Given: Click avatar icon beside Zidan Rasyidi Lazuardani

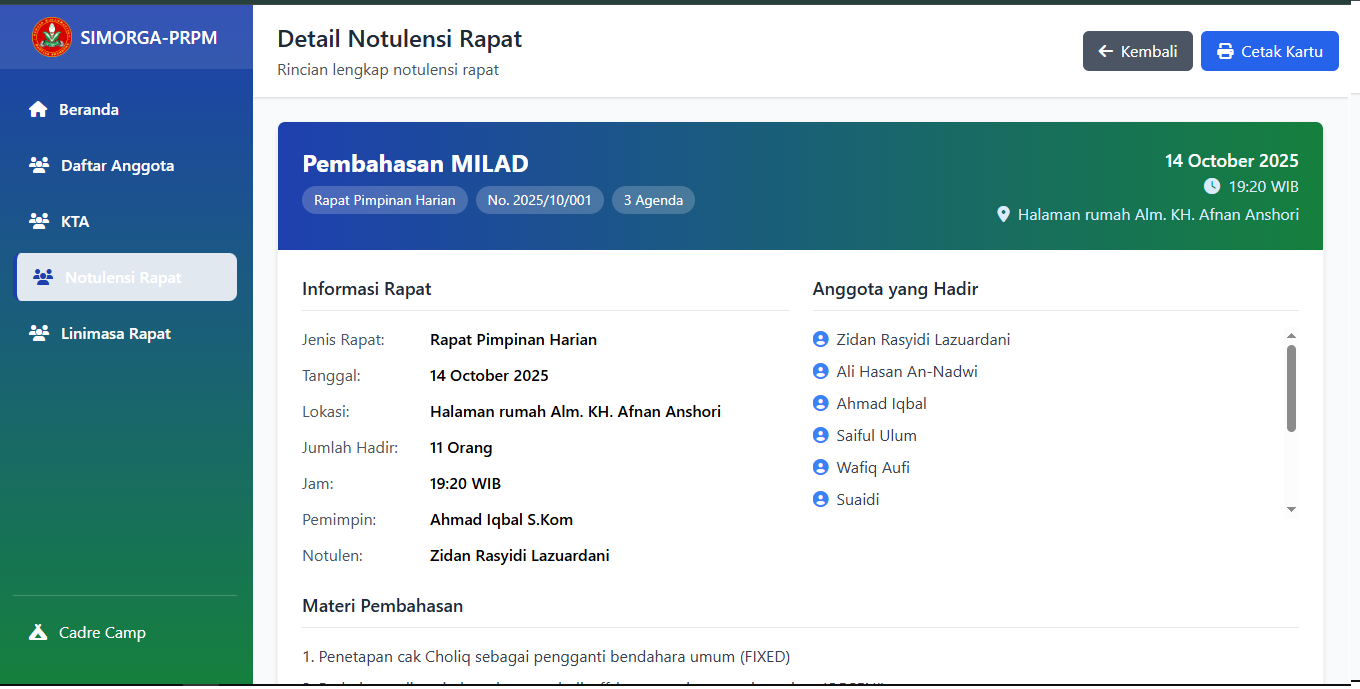Looking at the screenshot, I should tap(821, 340).
